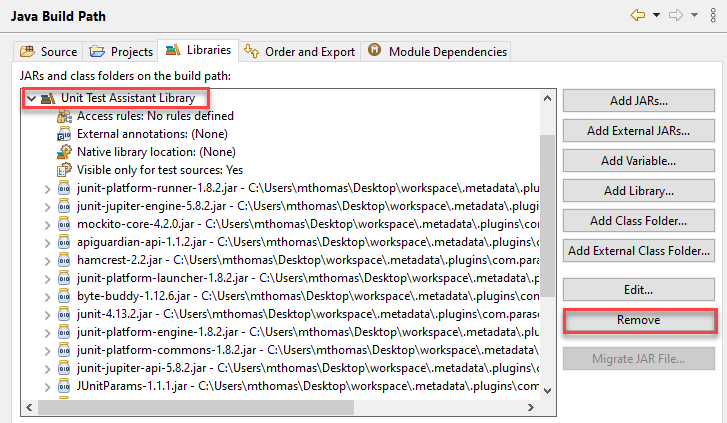The height and width of the screenshot is (423, 727).
Task: Expand JUnitParams-1.1.1.jar node
Action: [x=47, y=388]
